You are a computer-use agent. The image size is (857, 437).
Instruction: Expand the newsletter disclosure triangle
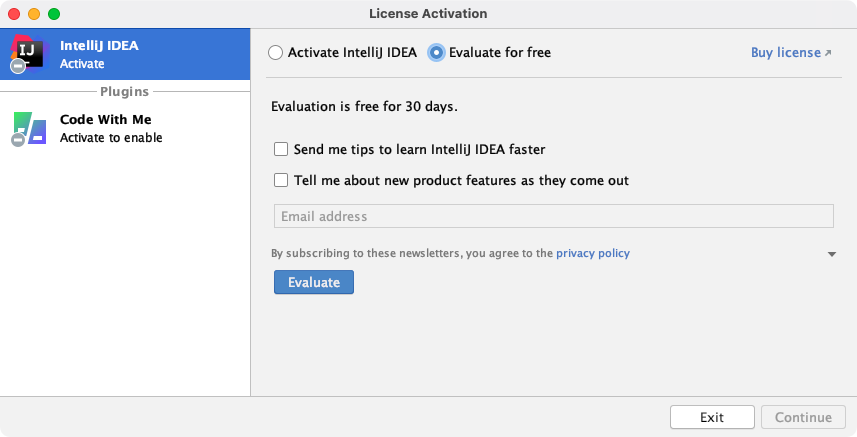pyautogui.click(x=832, y=254)
